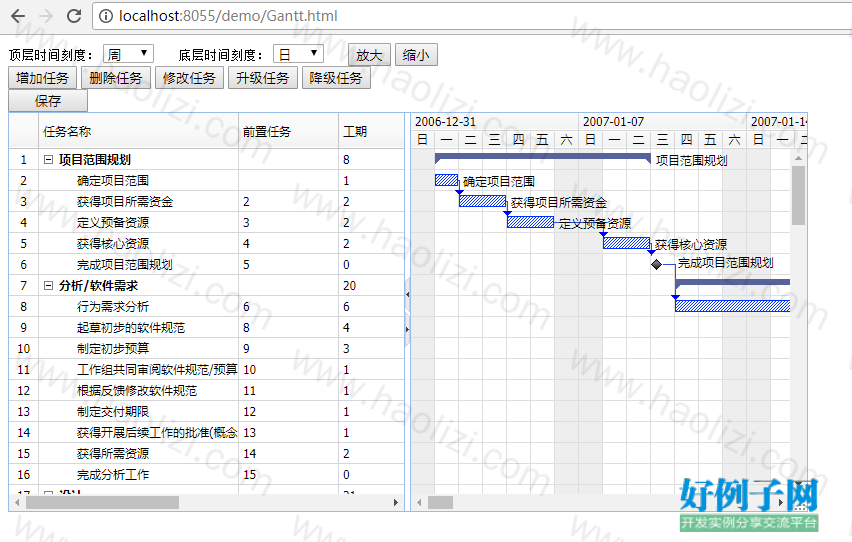Image resolution: width=852 pixels, height=542 pixels.
Task: Click the 删除任务 button
Action: (116, 78)
